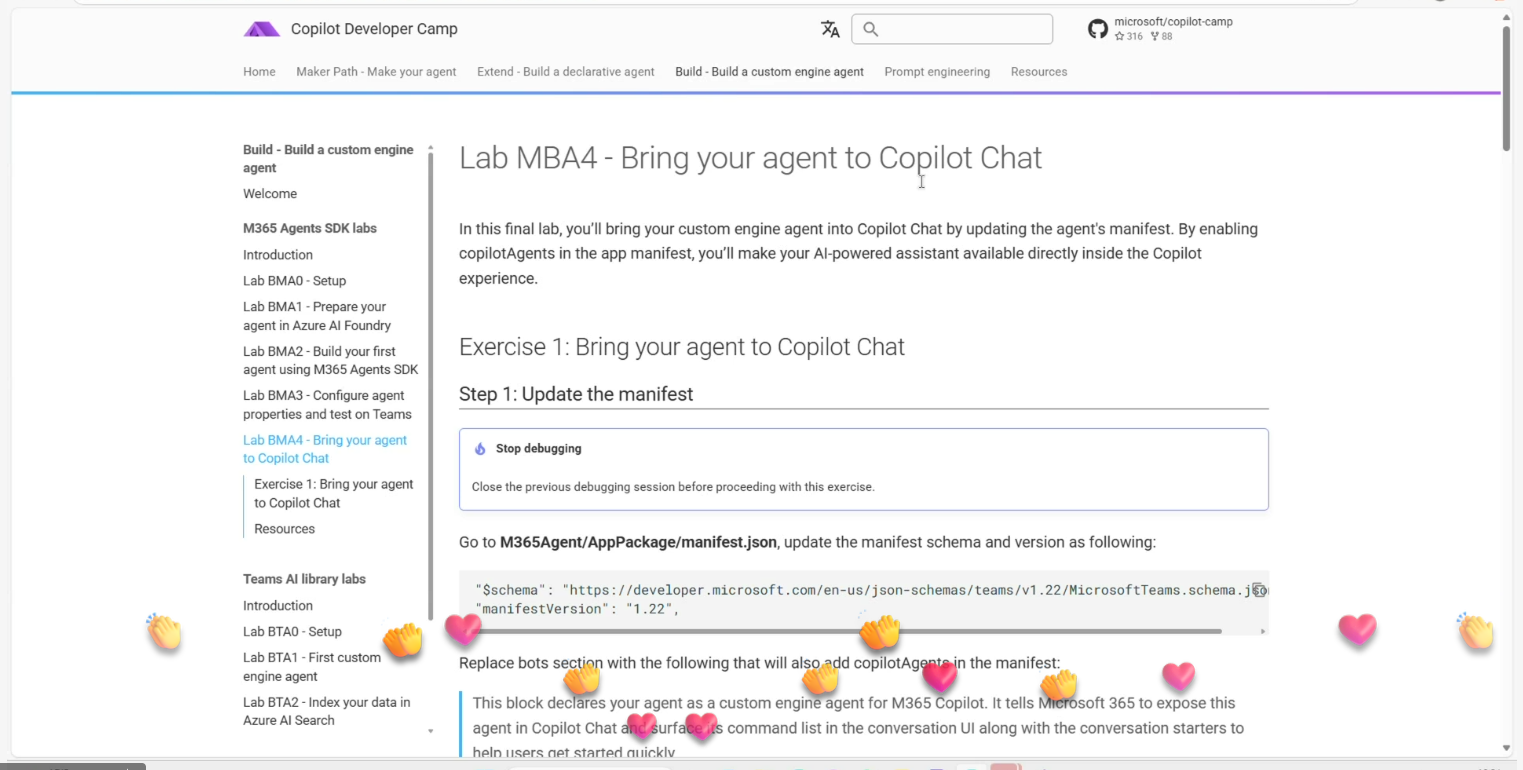Image resolution: width=1523 pixels, height=770 pixels.
Task: Jump to Exercise 1 entry in sidebar outline
Action: coord(334,493)
